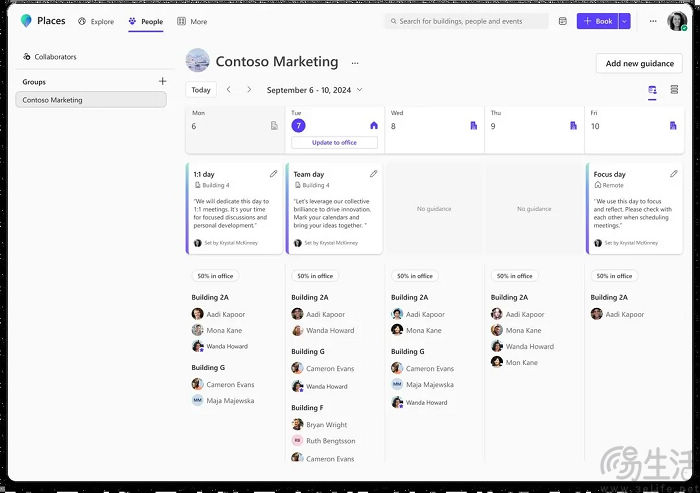
Task: Click the Places logo icon
Action: [26, 21]
